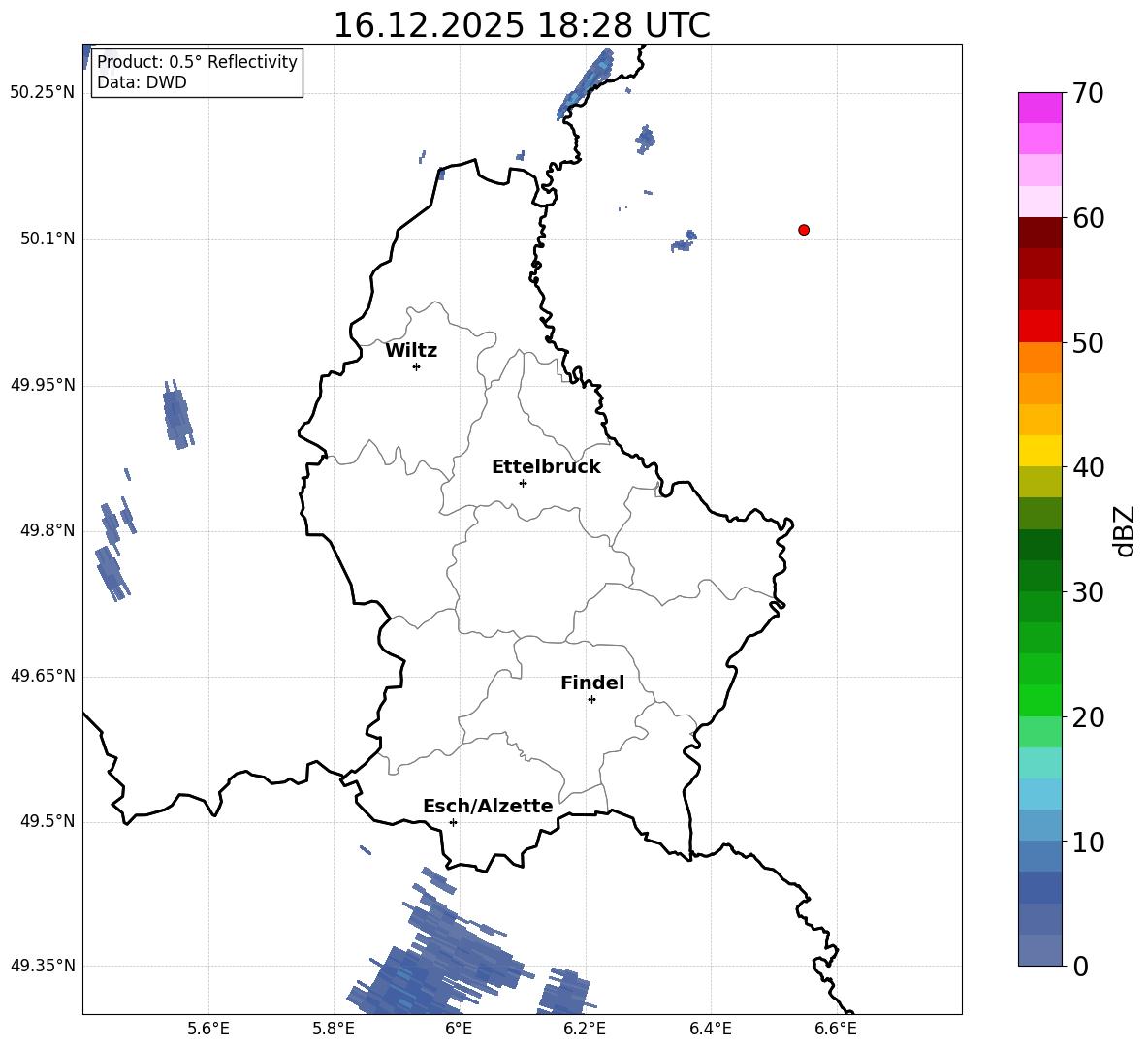Click the Ettelbruck cross marker
The image size is (1148, 1048).
[x=523, y=483]
